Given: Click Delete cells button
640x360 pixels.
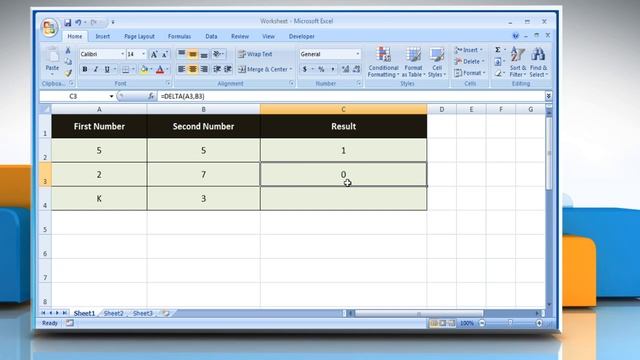Looking at the screenshot, I should (x=470, y=61).
